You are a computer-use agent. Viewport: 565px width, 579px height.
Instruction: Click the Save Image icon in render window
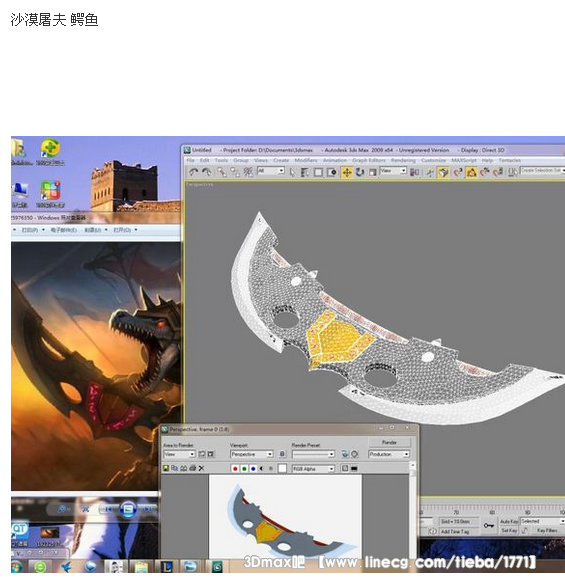point(166,468)
